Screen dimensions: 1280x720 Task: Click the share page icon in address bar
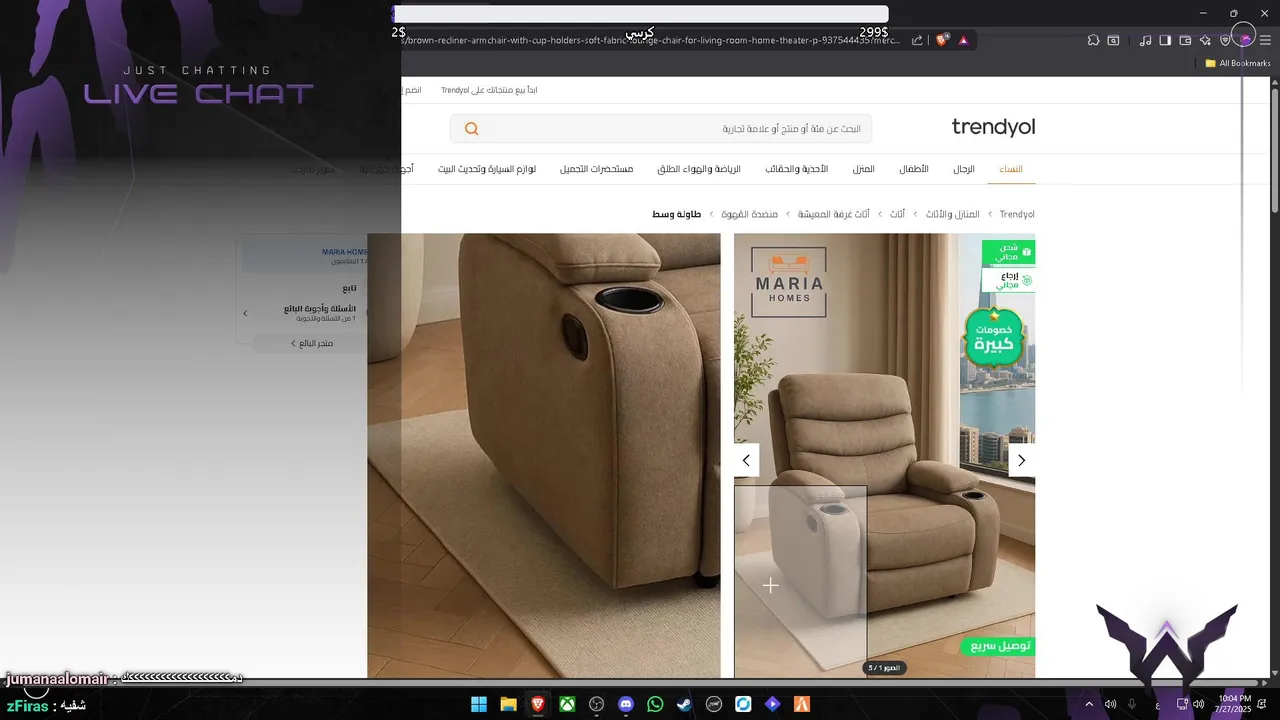point(917,40)
